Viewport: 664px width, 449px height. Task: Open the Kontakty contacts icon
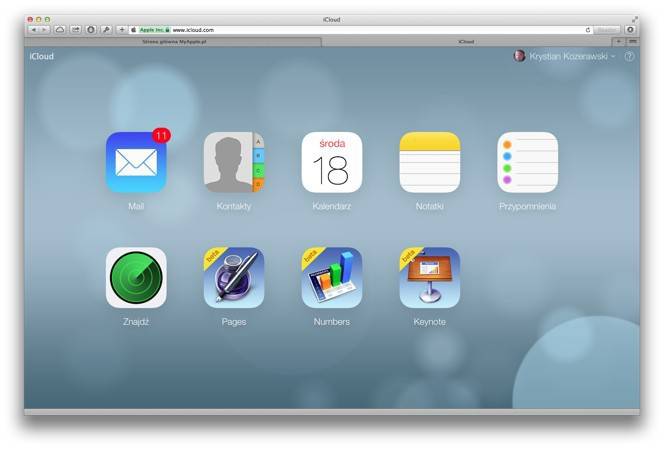[234, 162]
